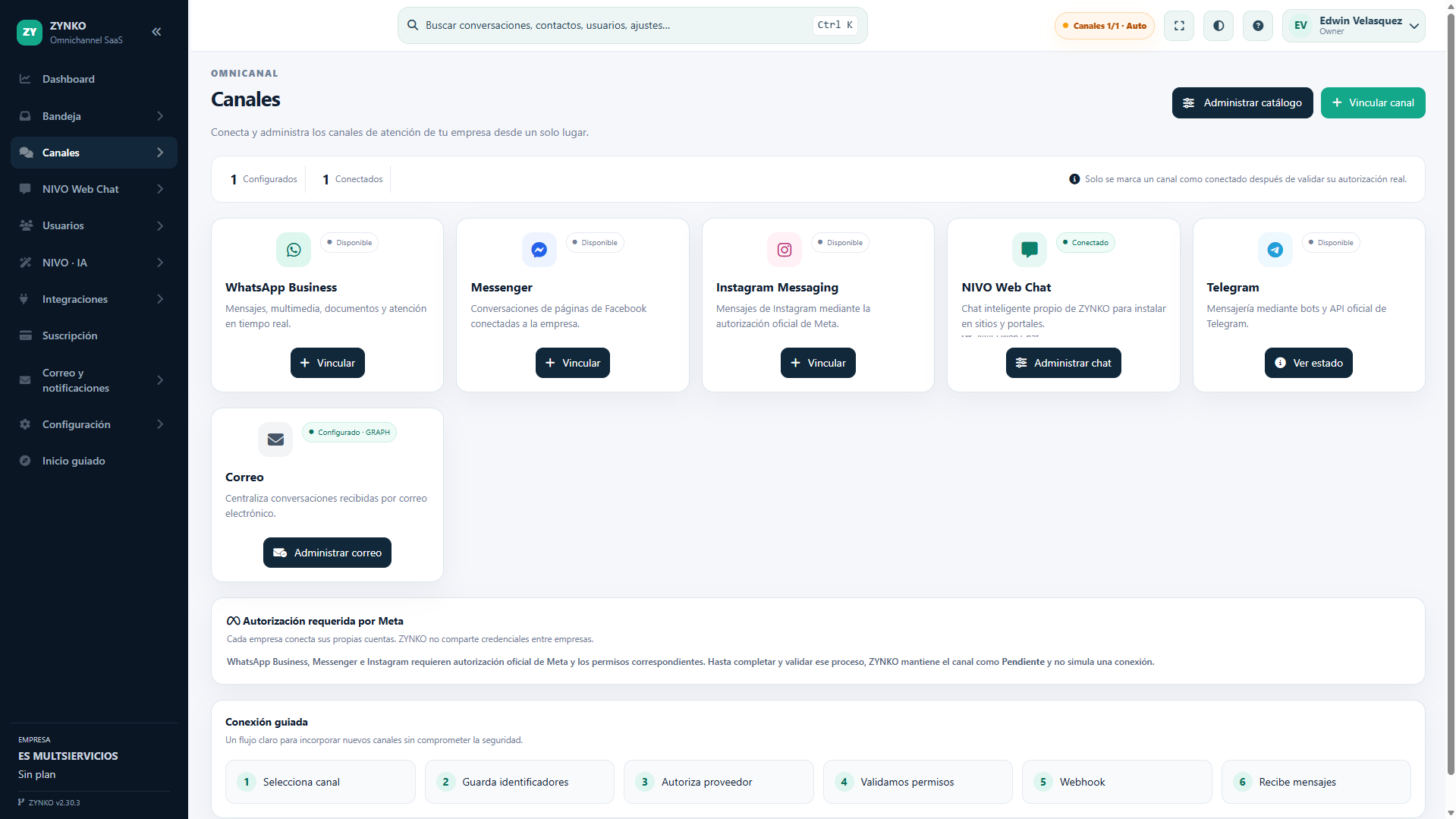
Task: Click the NIVO Web Chat card icon
Action: pos(1030,250)
